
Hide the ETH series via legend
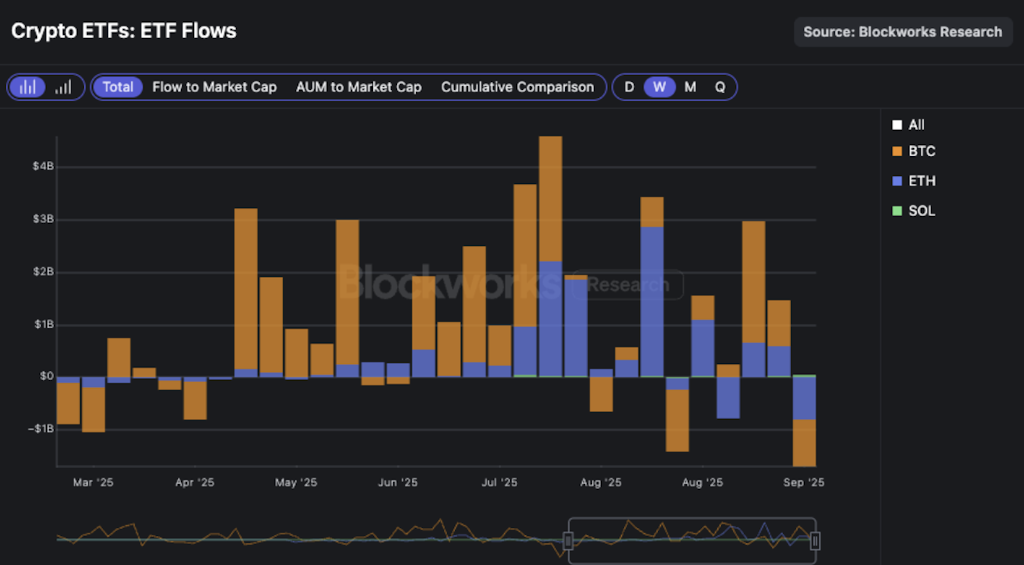(921, 181)
